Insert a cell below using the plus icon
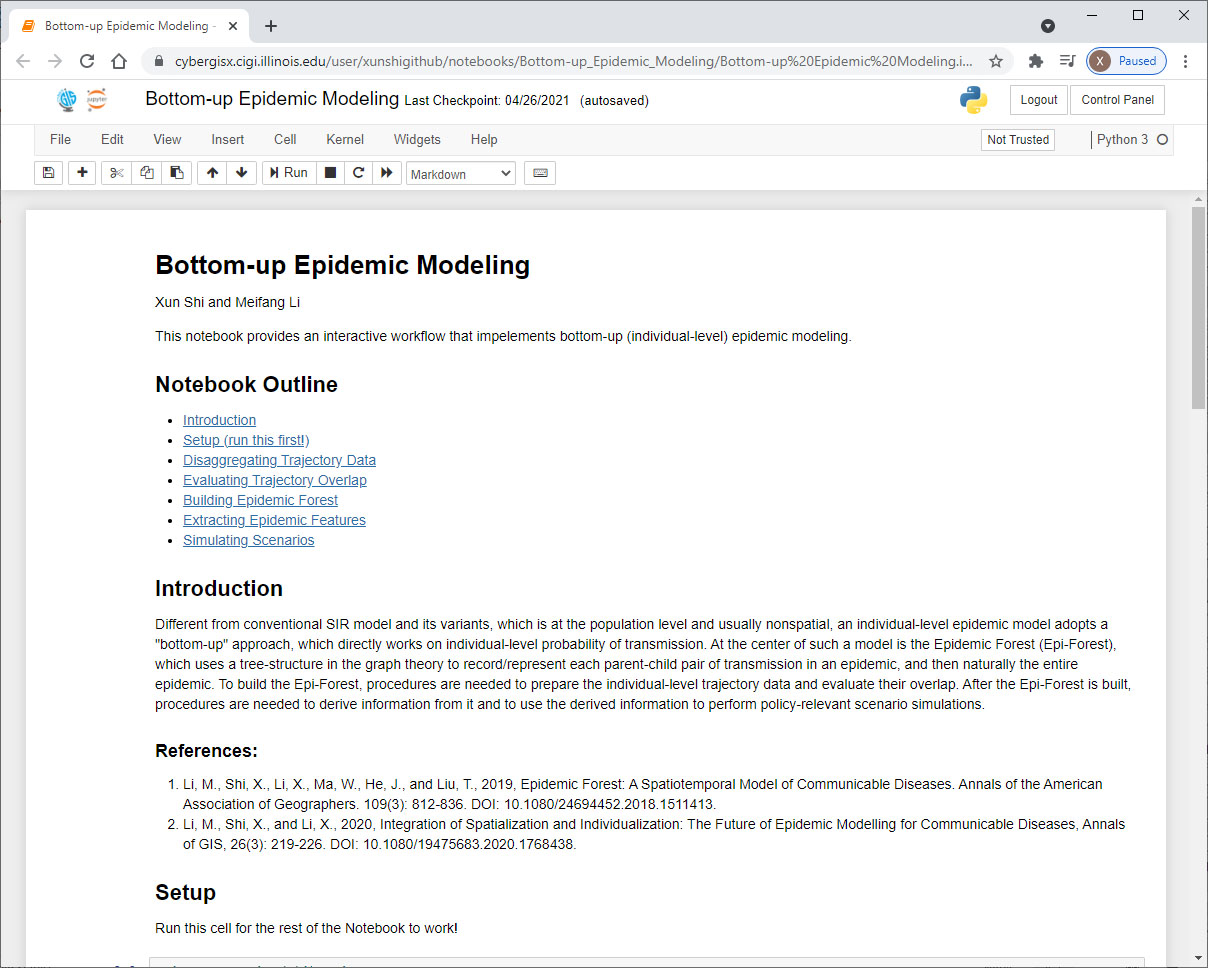This screenshot has height=968, width=1208. (x=82, y=173)
